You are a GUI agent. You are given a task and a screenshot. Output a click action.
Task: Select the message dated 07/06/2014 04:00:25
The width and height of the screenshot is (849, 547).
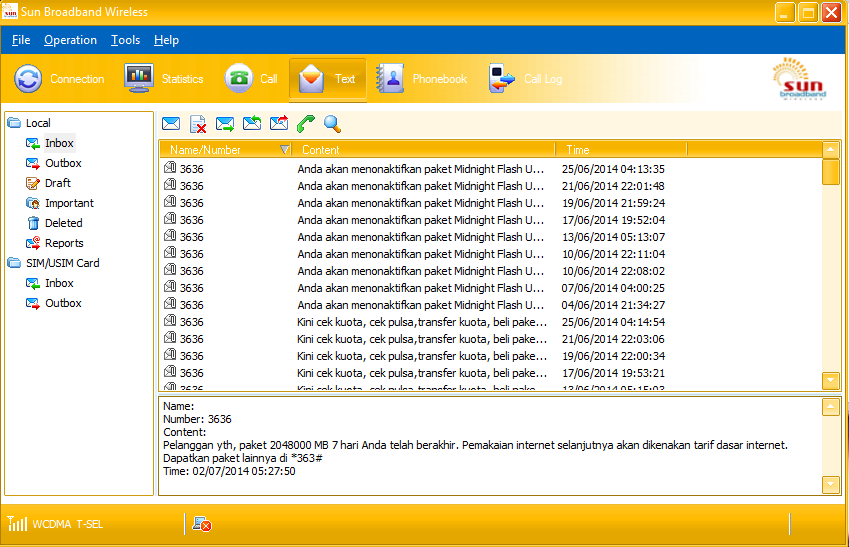[x=491, y=288]
